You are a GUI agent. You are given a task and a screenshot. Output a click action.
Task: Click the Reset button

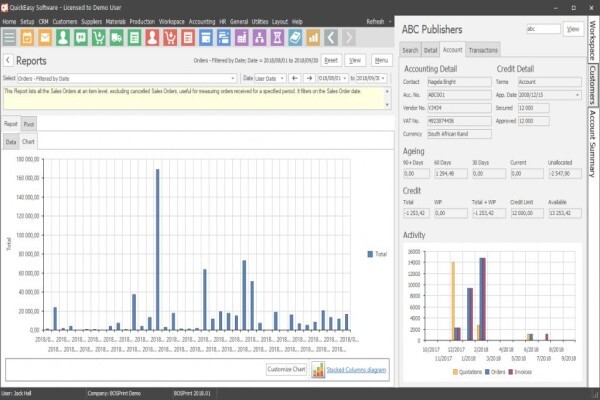tap(331, 60)
